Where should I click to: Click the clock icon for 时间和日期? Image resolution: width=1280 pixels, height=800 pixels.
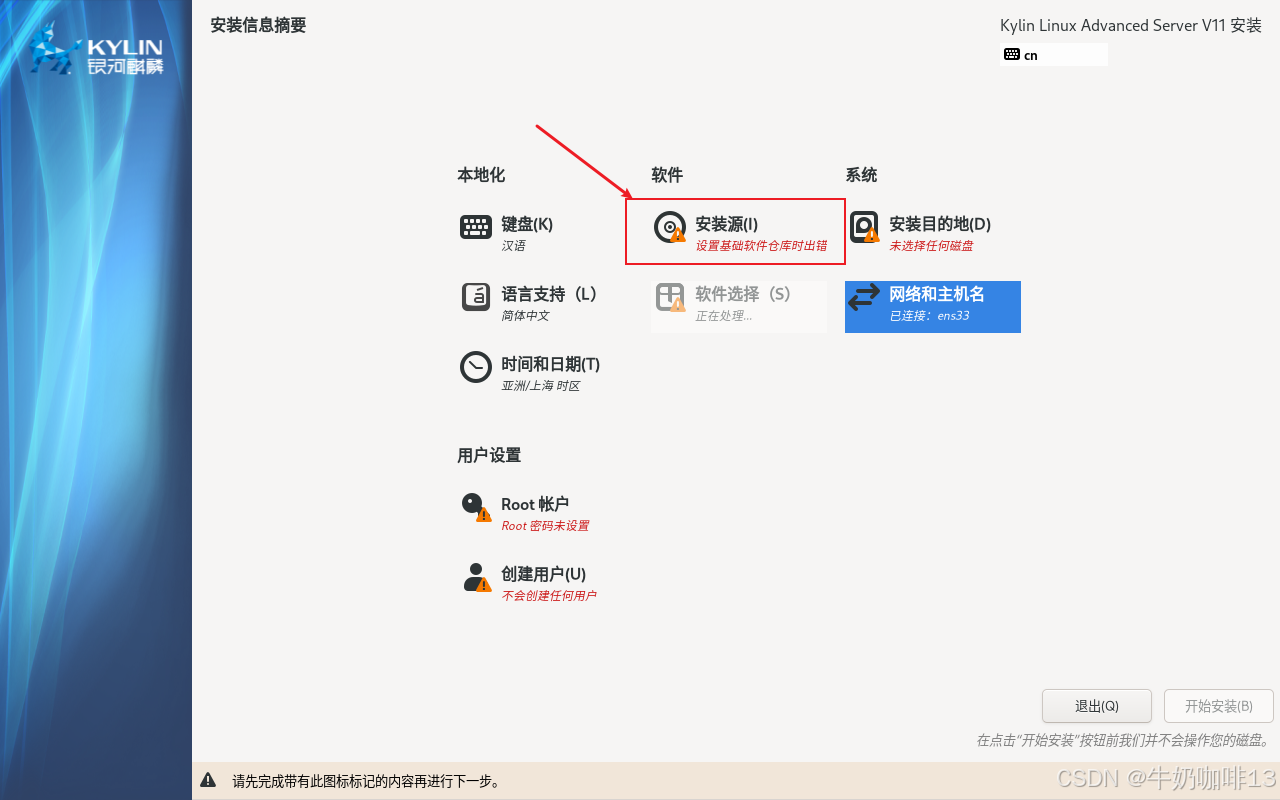[x=476, y=367]
